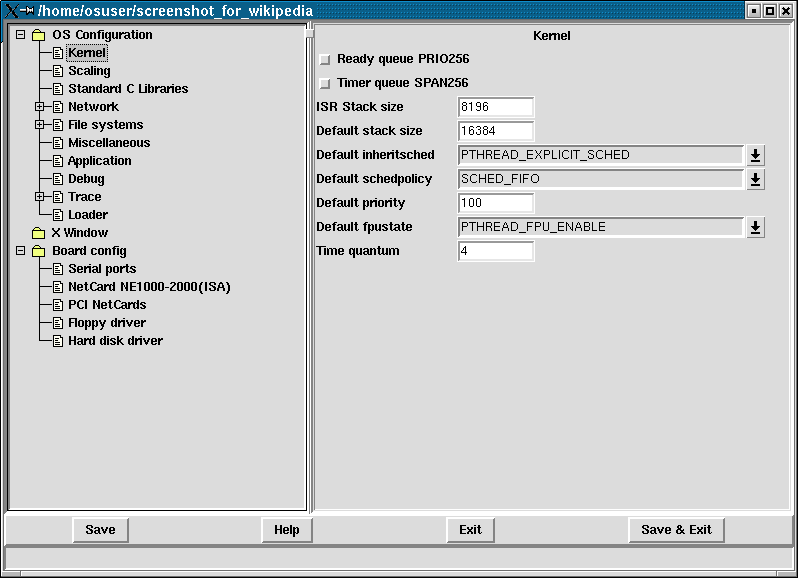Expand the Network tree node
Screen dimensions: 798x578
[40, 107]
